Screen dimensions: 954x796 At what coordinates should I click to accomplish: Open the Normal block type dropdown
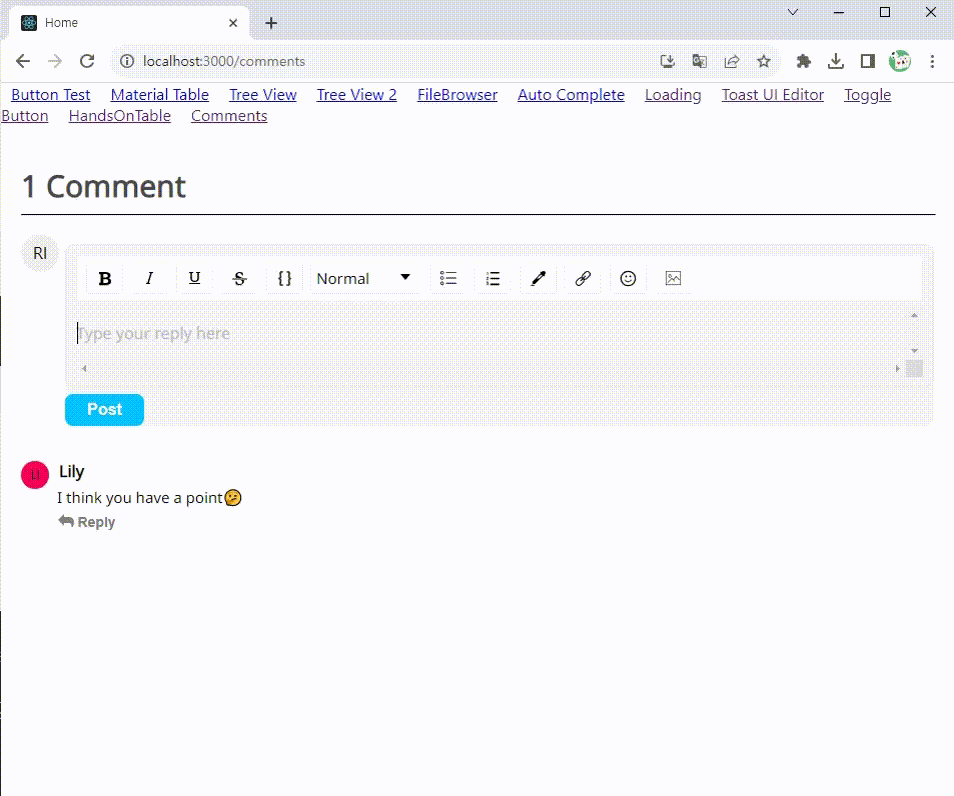click(x=364, y=279)
